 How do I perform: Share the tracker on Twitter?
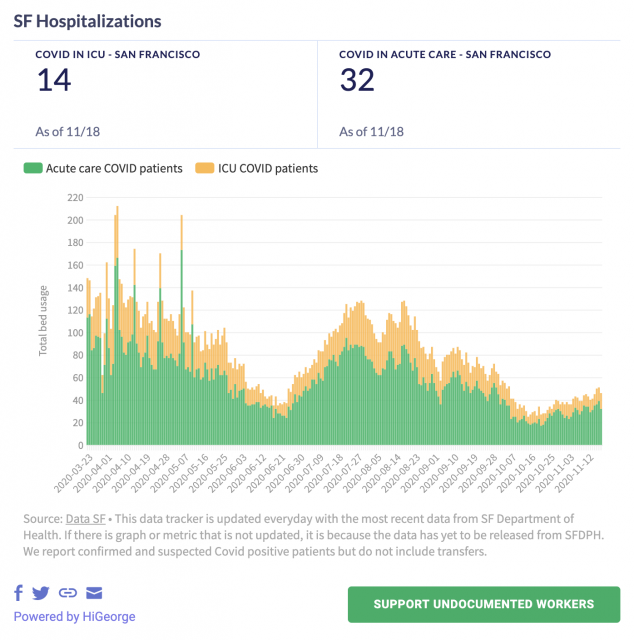41,593
